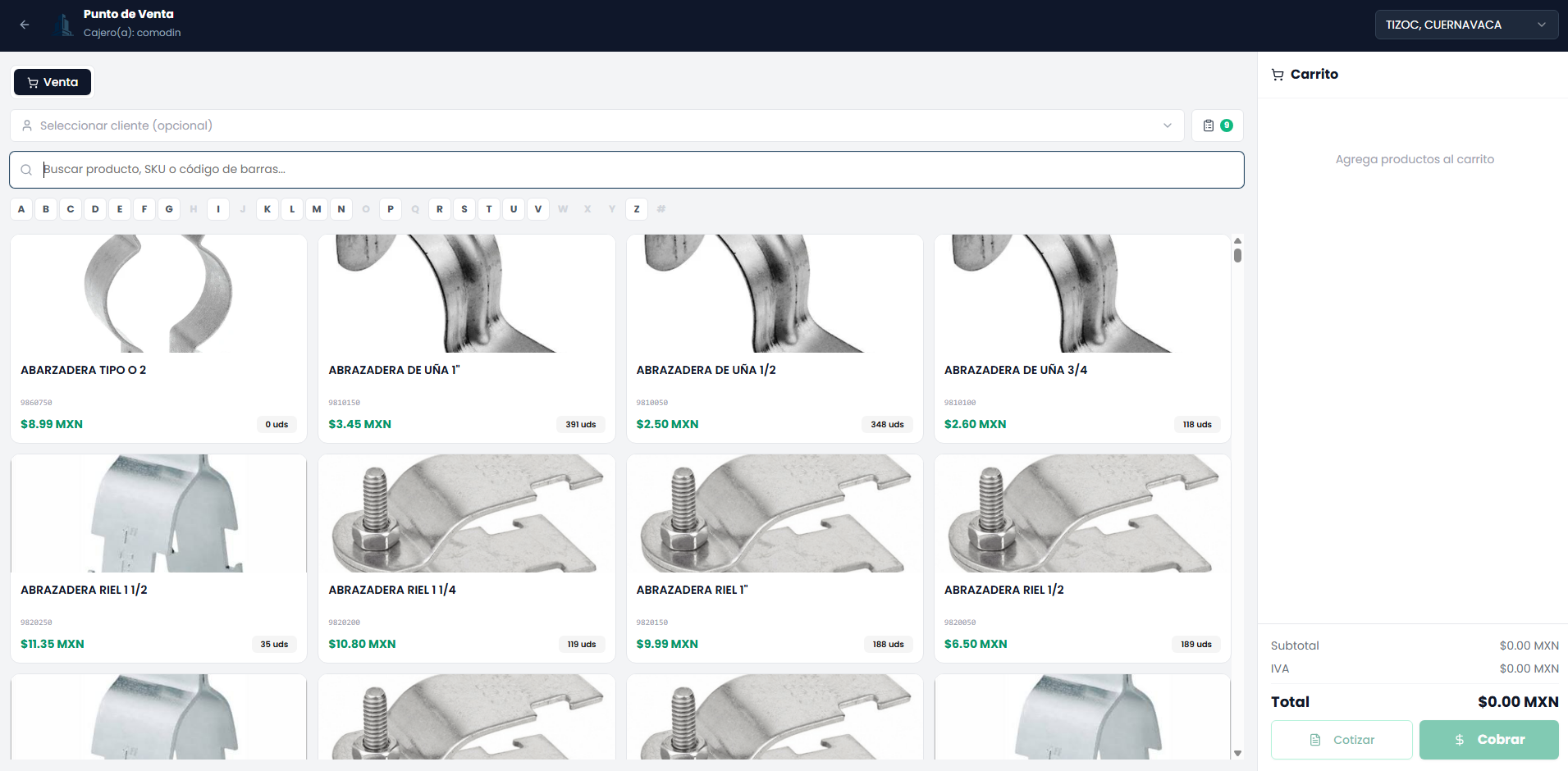Filter products by letter L
This screenshot has width=1568, height=771.
(x=292, y=209)
